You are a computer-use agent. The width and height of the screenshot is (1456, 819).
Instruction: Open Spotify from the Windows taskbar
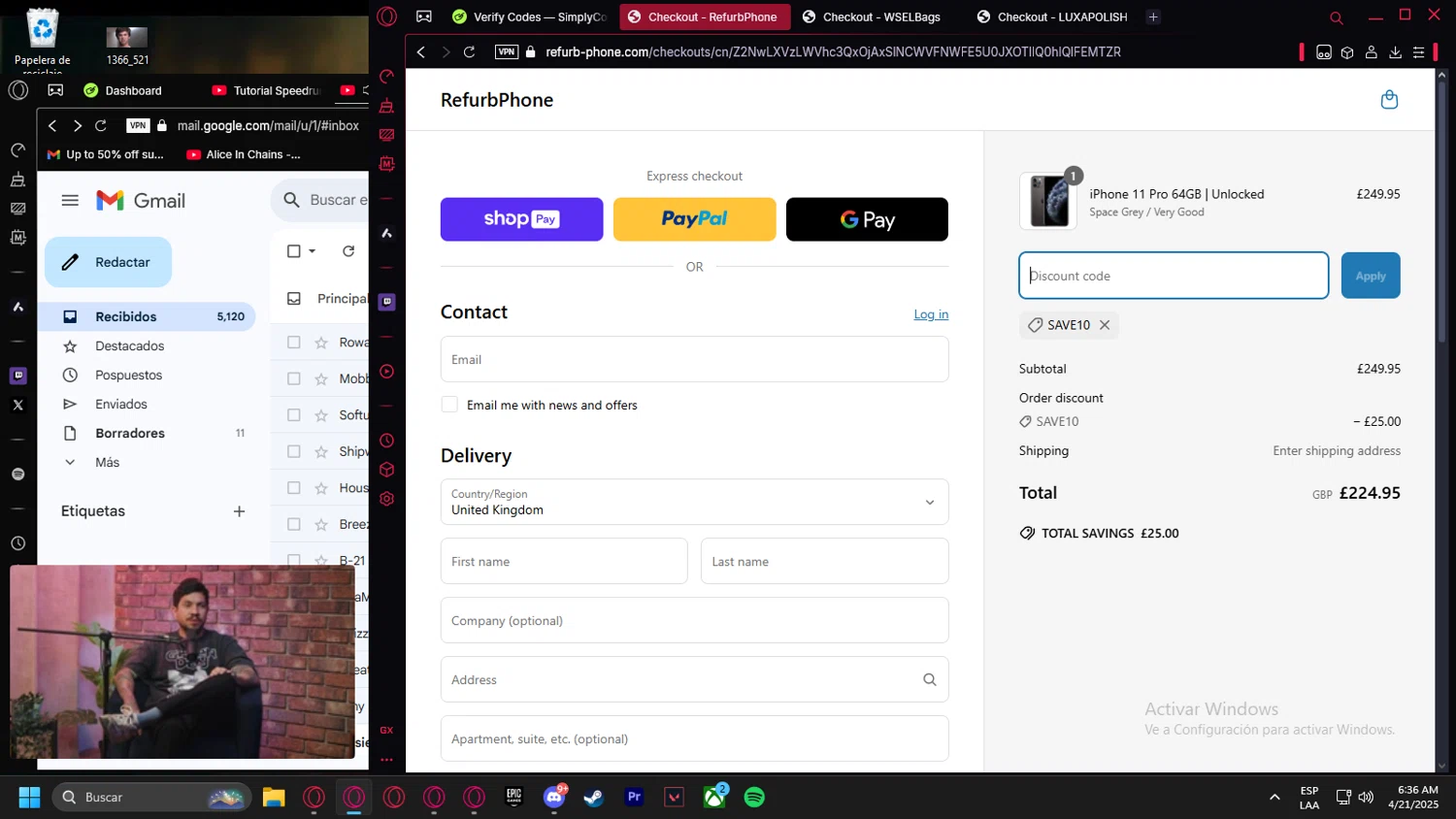click(754, 797)
